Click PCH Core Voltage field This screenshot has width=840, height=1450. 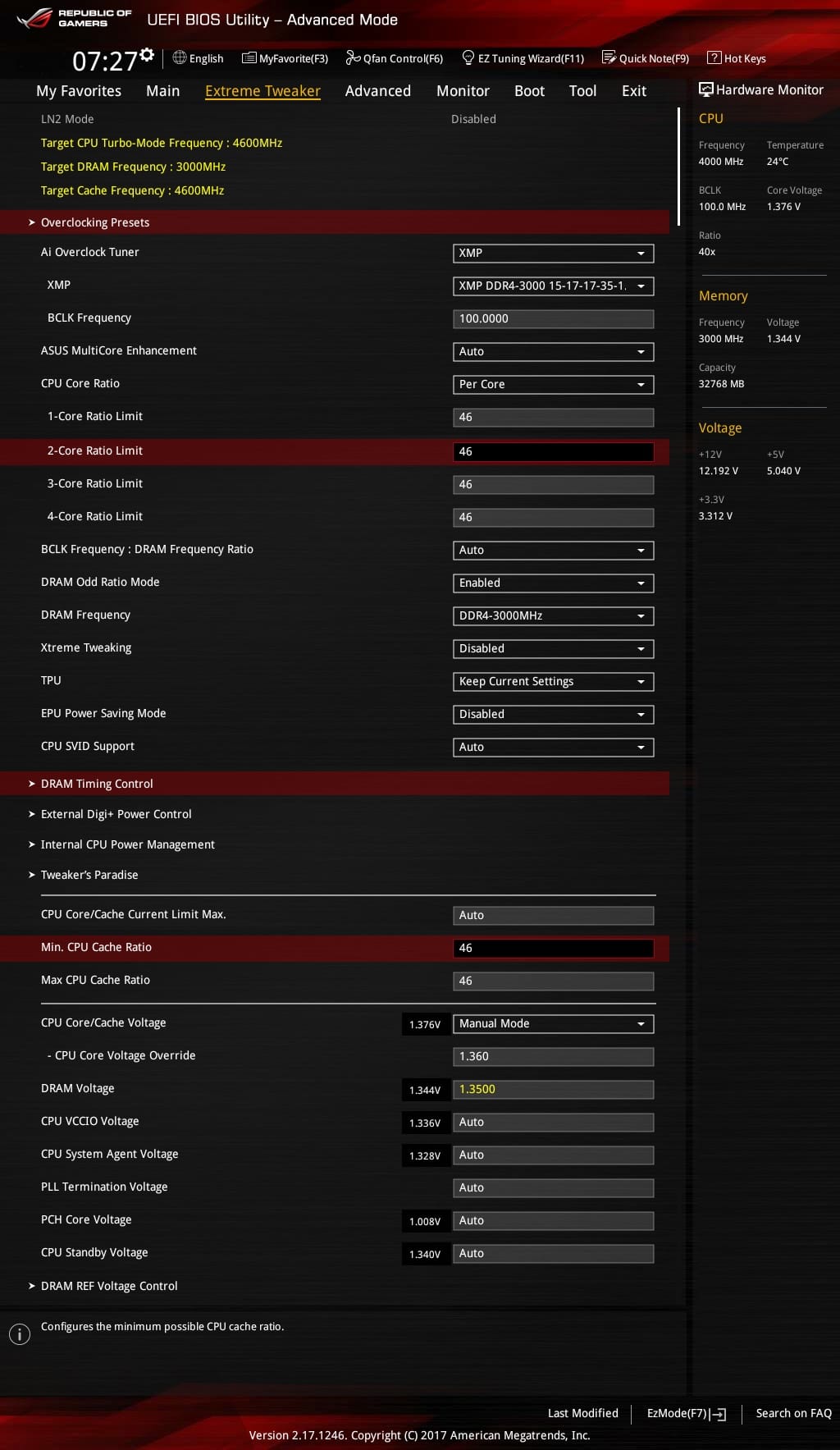[x=554, y=1220]
